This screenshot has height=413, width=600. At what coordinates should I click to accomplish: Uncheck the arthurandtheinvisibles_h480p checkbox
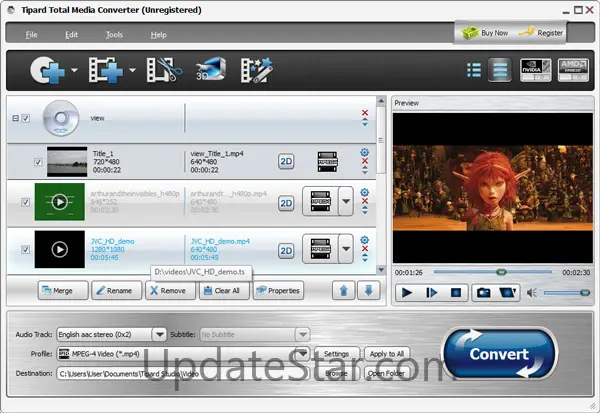25,202
